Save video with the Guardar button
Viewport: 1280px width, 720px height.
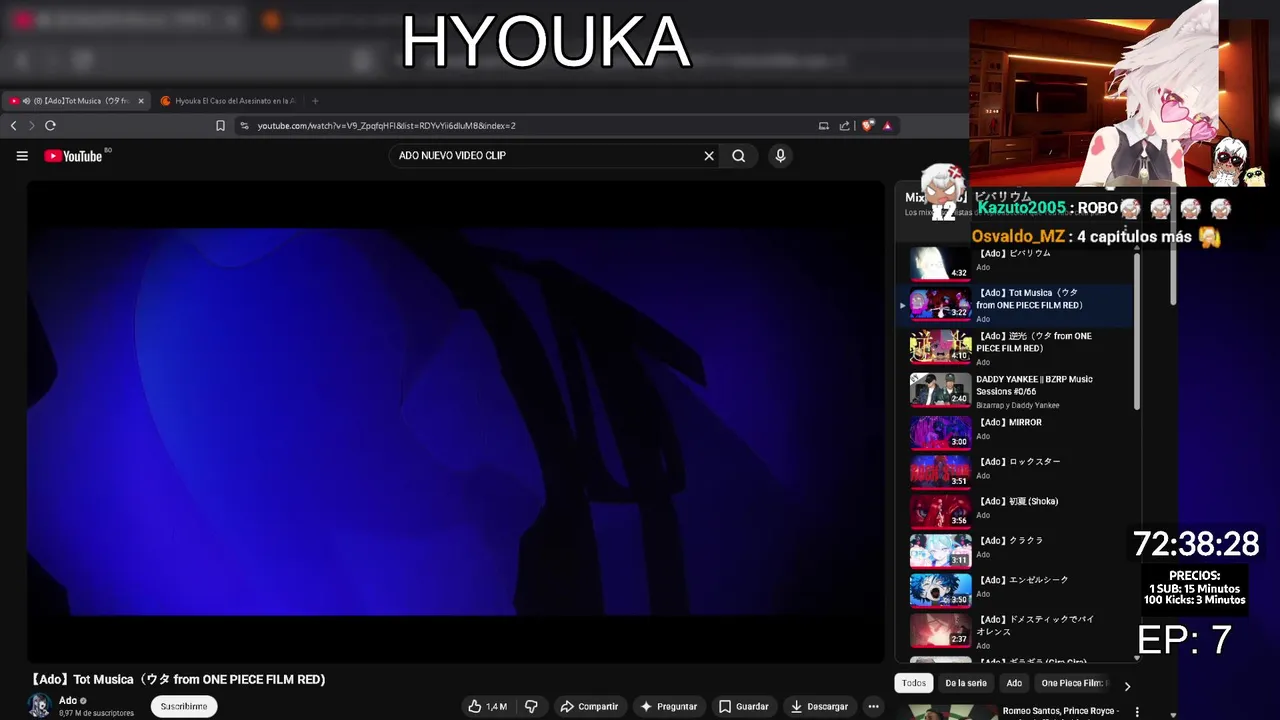point(744,706)
